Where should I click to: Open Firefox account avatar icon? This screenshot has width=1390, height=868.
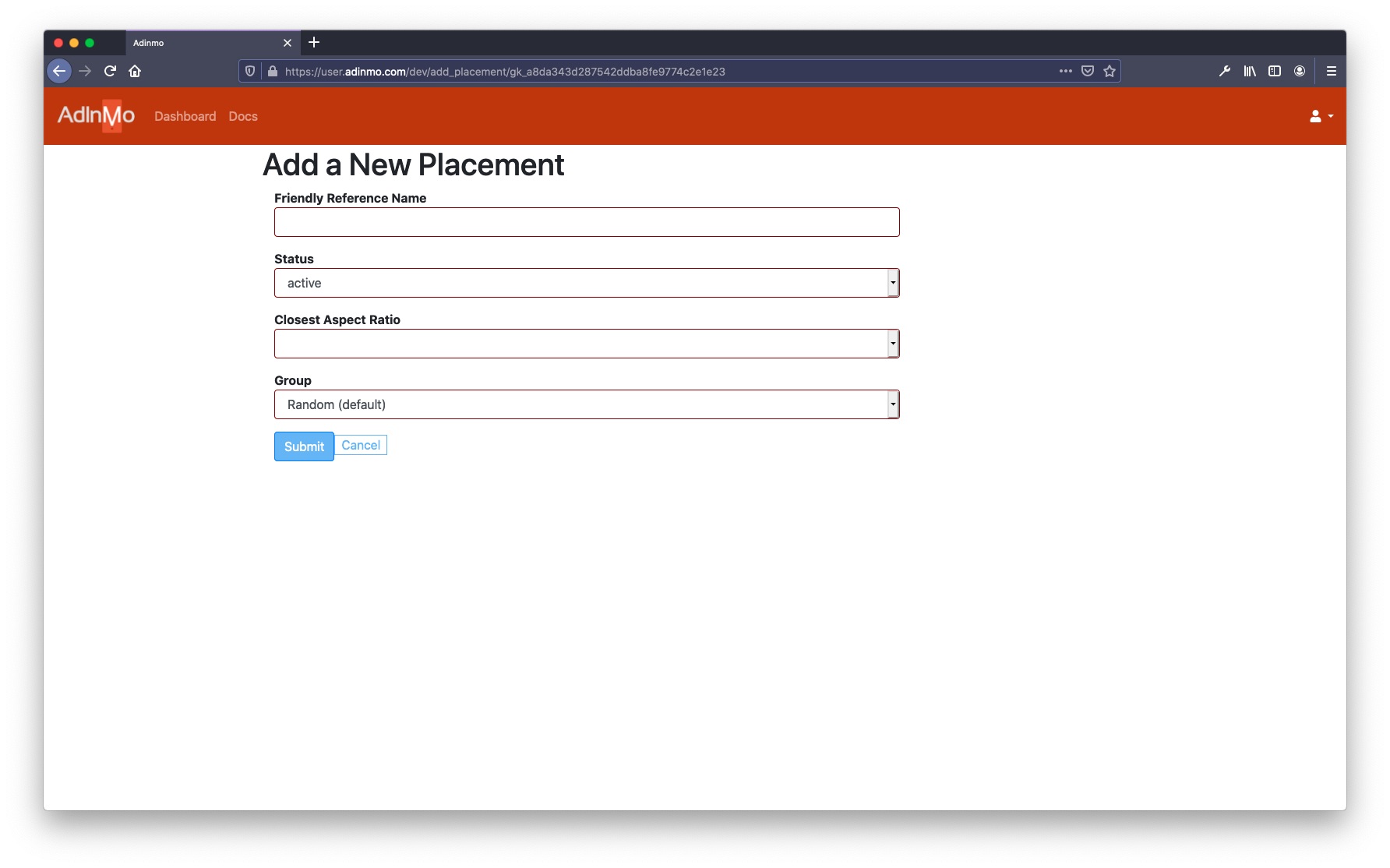pyautogui.click(x=1300, y=71)
